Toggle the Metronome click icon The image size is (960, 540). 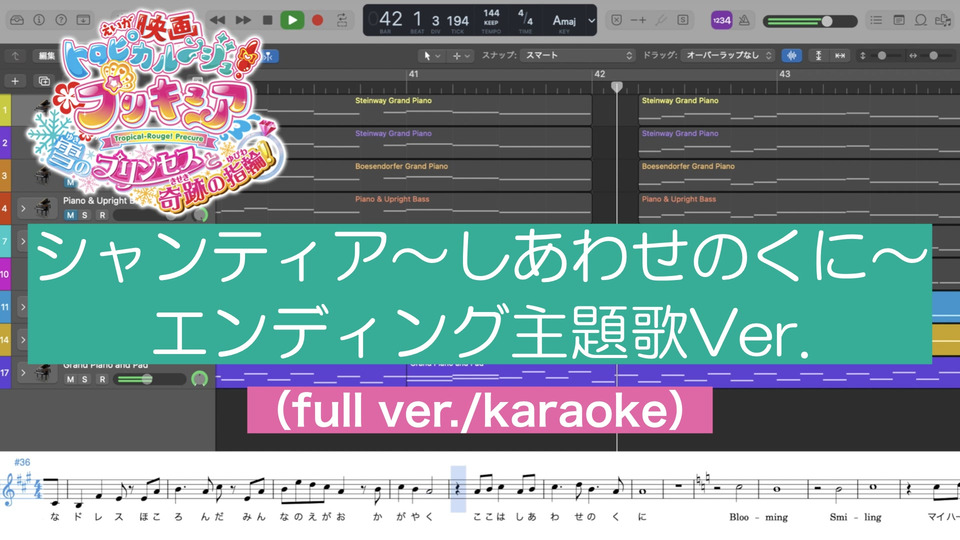pyautogui.click(x=744, y=20)
